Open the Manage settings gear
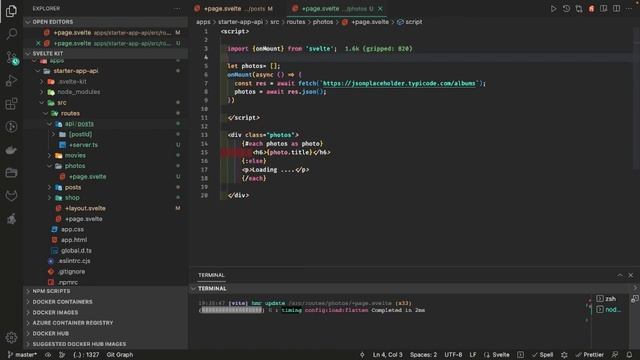Viewport: 640px width, 360px height. [x=11, y=337]
